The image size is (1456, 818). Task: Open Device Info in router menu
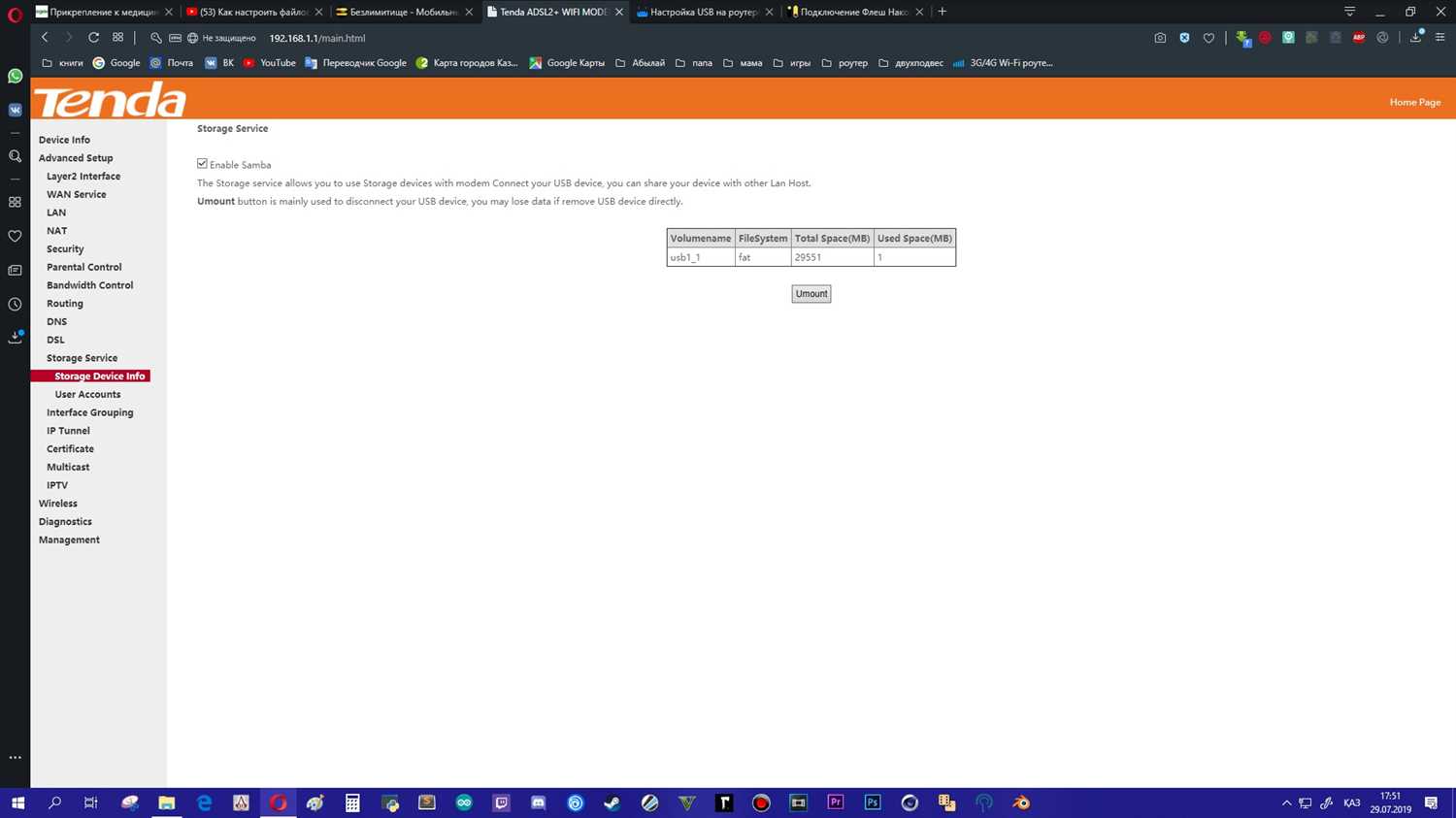pyautogui.click(x=64, y=140)
